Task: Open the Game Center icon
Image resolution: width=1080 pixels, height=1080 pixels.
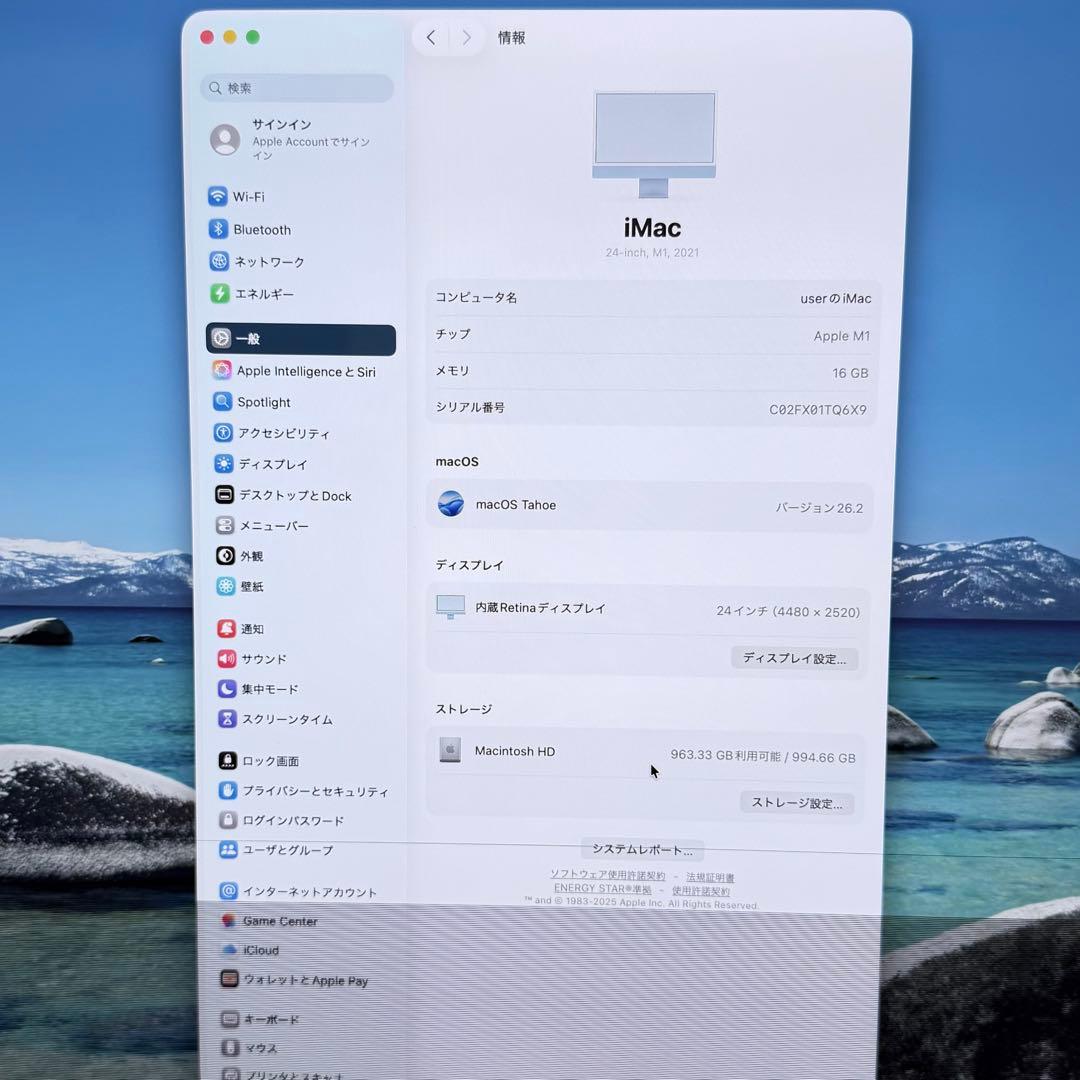Action: [229, 921]
